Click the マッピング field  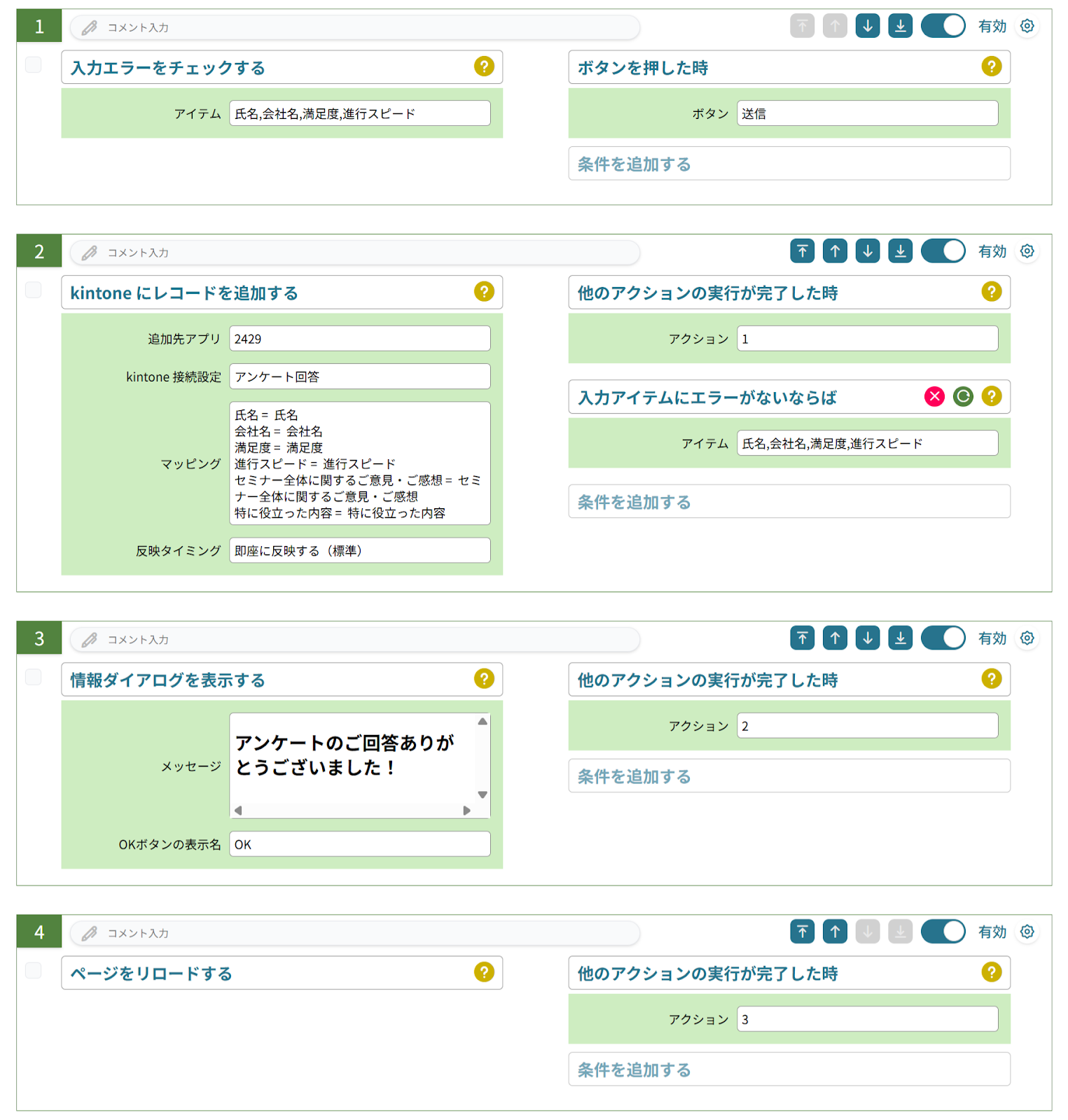pyautogui.click(x=360, y=463)
